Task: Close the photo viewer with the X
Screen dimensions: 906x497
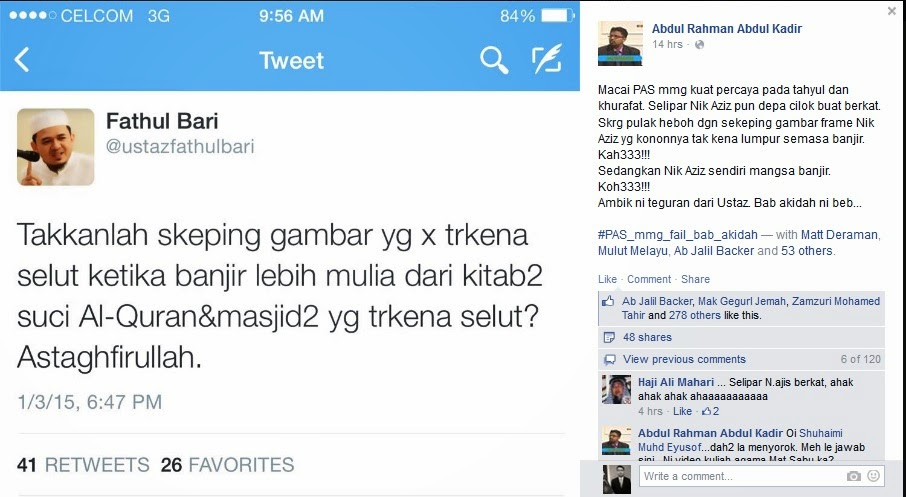Action: 892,11
